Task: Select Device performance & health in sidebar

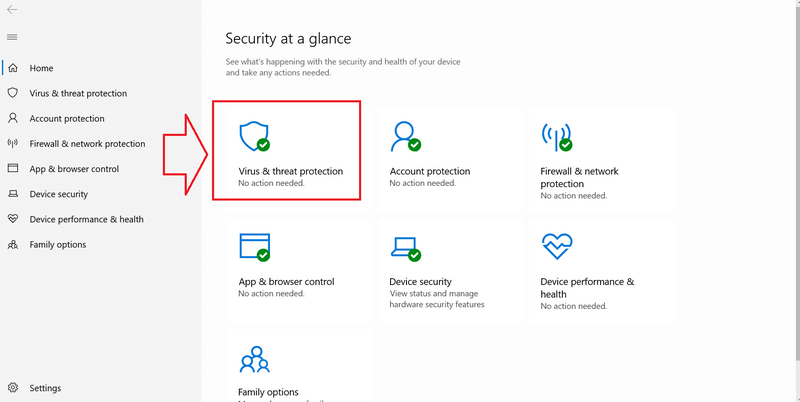Action: pyautogui.click(x=86, y=219)
